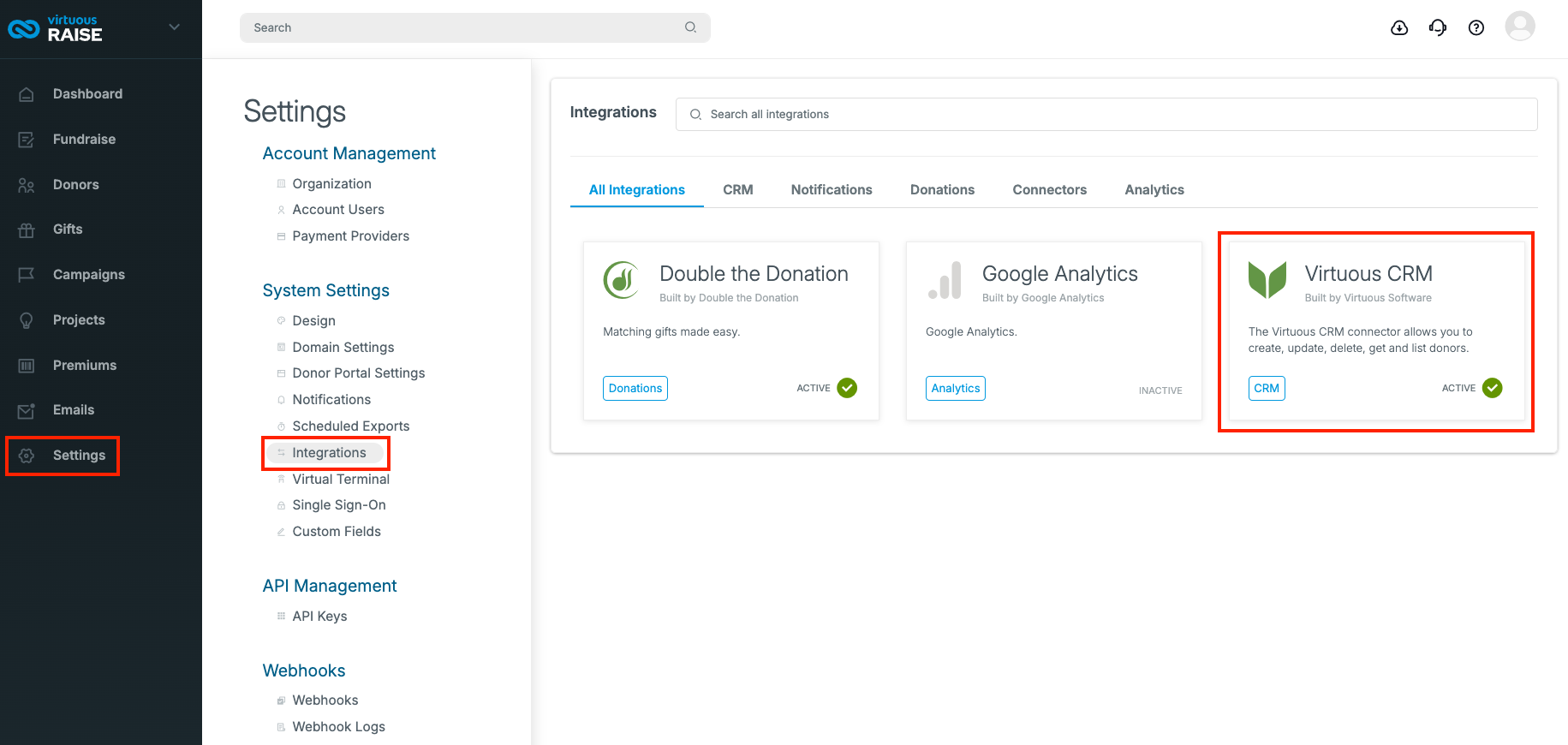Click the Campaigns flag icon

pyautogui.click(x=27, y=275)
